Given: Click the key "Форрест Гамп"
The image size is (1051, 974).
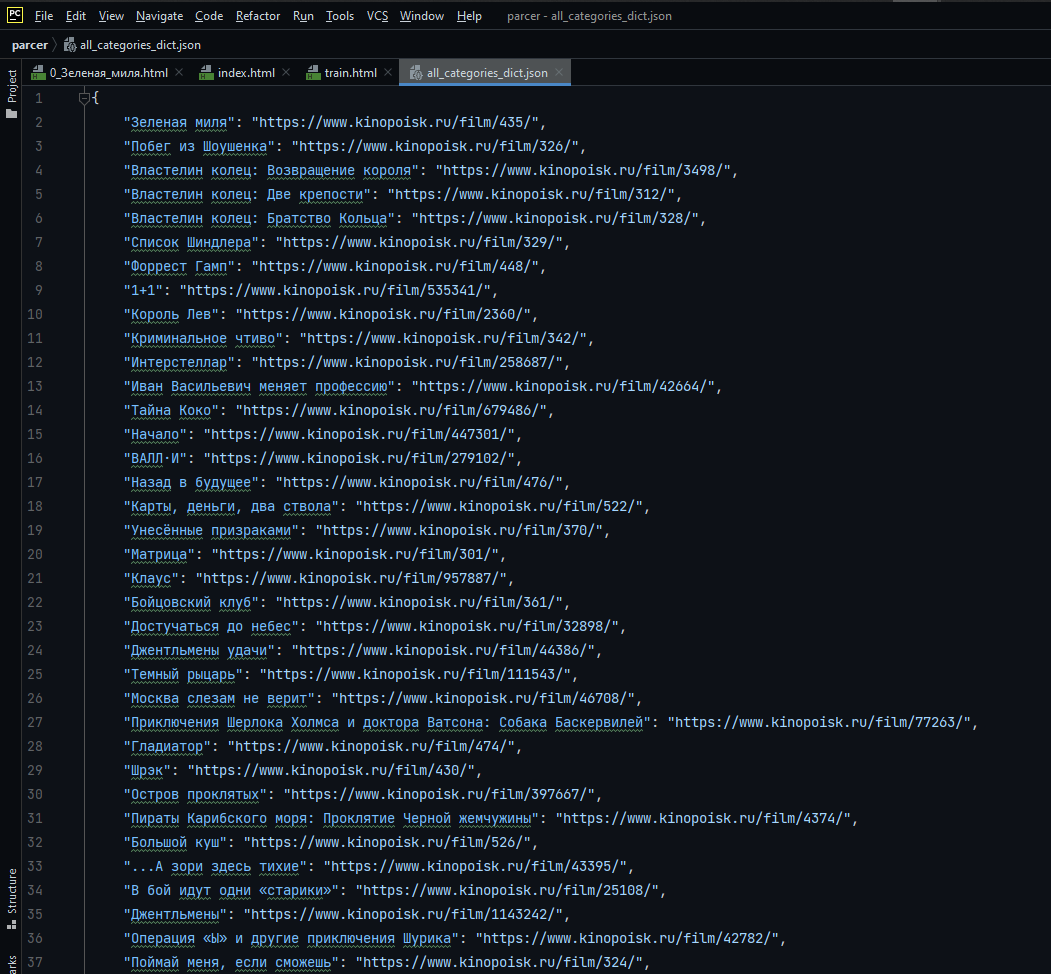Looking at the screenshot, I should pyautogui.click(x=179, y=266).
